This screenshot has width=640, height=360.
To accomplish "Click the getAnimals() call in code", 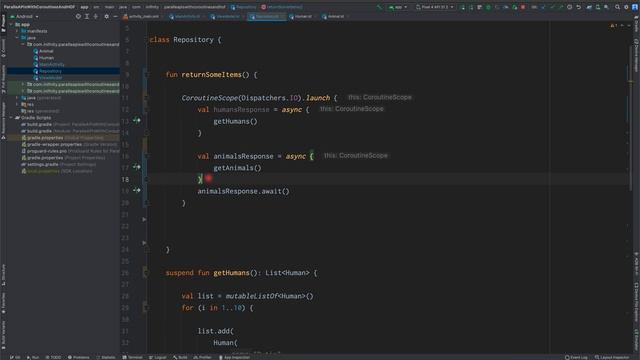I will 237,168.
